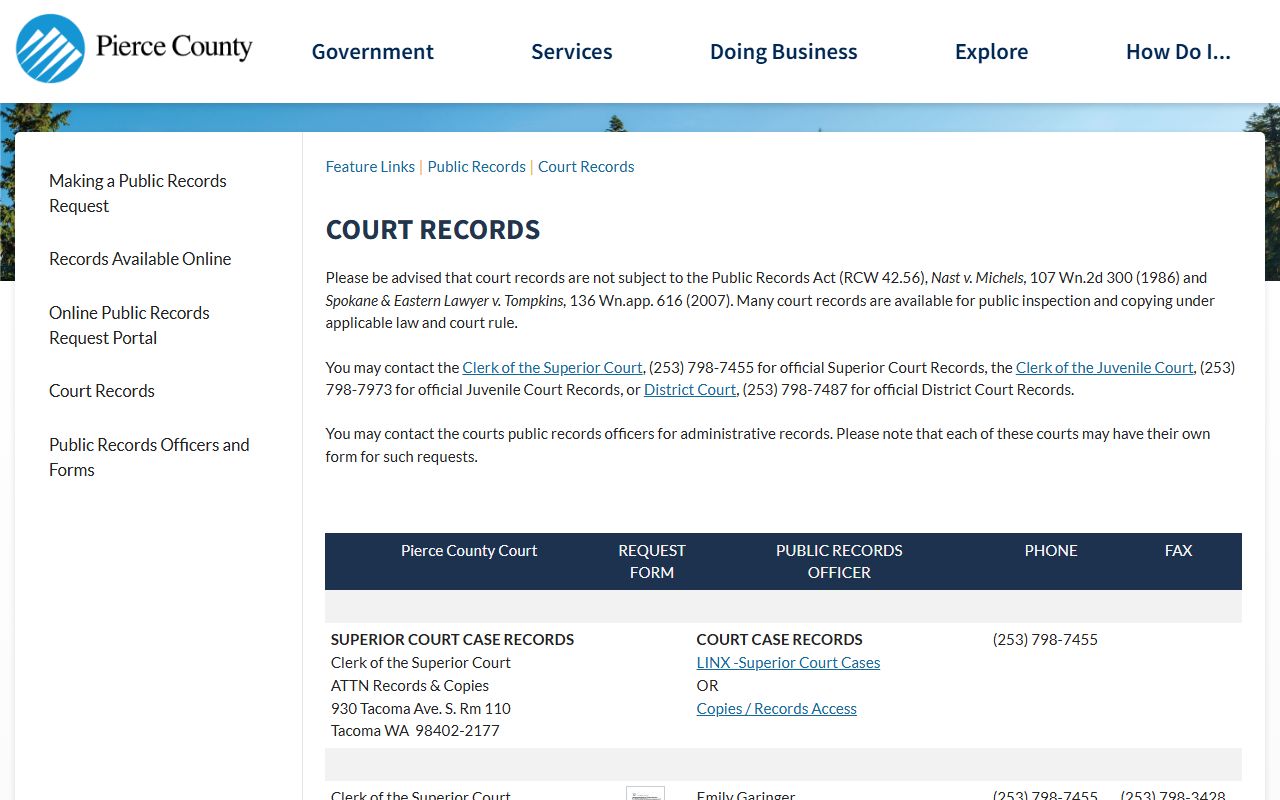
Task: Click the Pierce County Court column header
Action: 469,551
